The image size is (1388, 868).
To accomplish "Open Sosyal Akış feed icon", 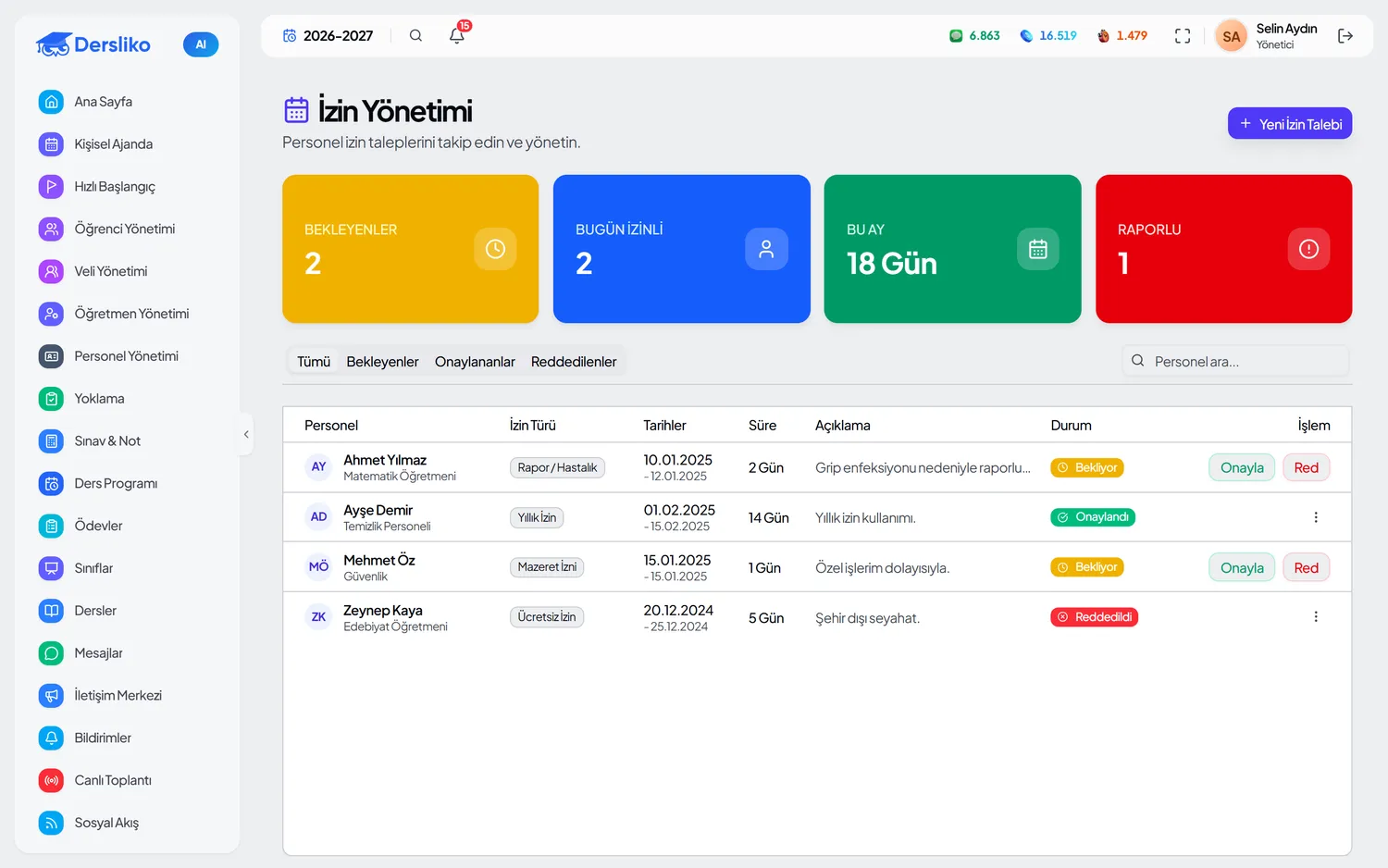I will click(x=52, y=823).
